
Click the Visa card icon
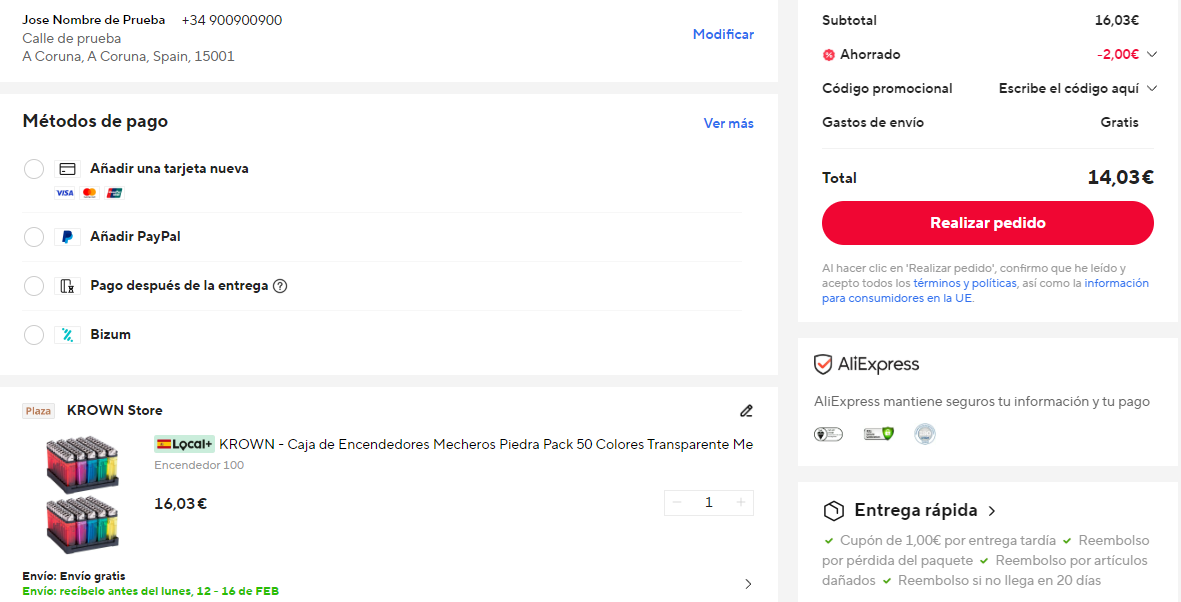[64, 192]
